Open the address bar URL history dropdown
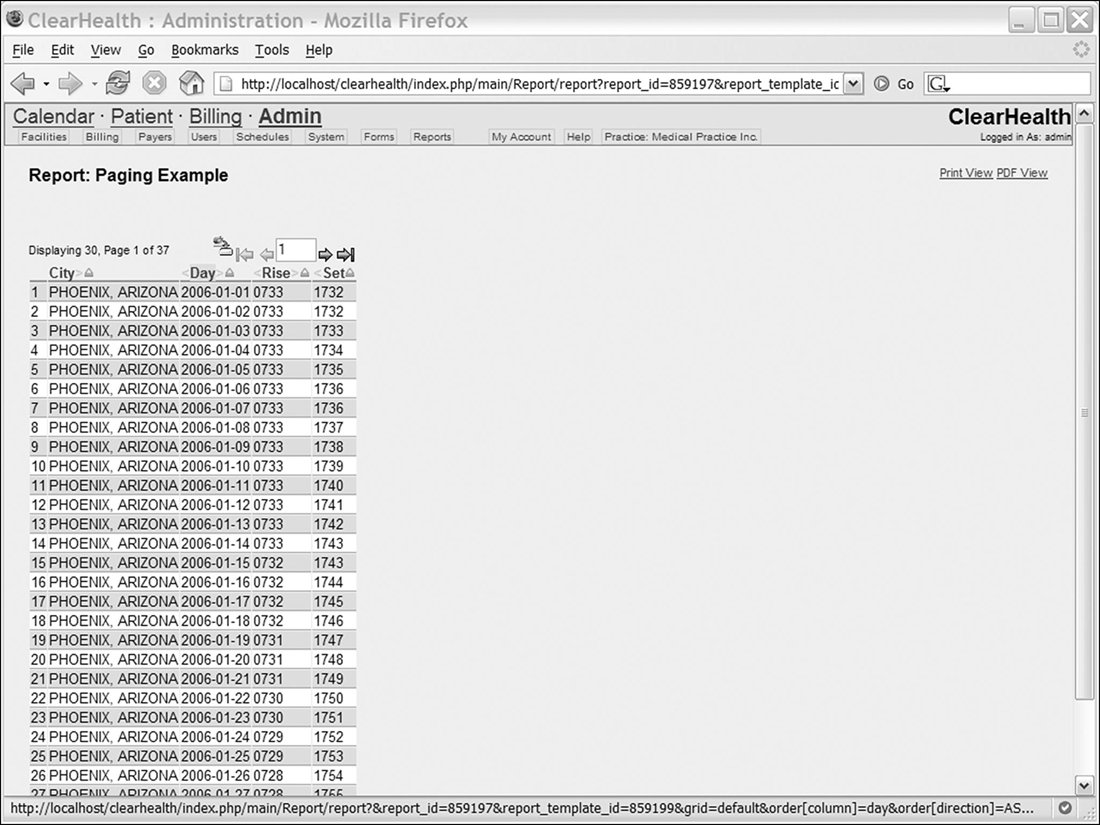1100x825 pixels. [x=852, y=84]
